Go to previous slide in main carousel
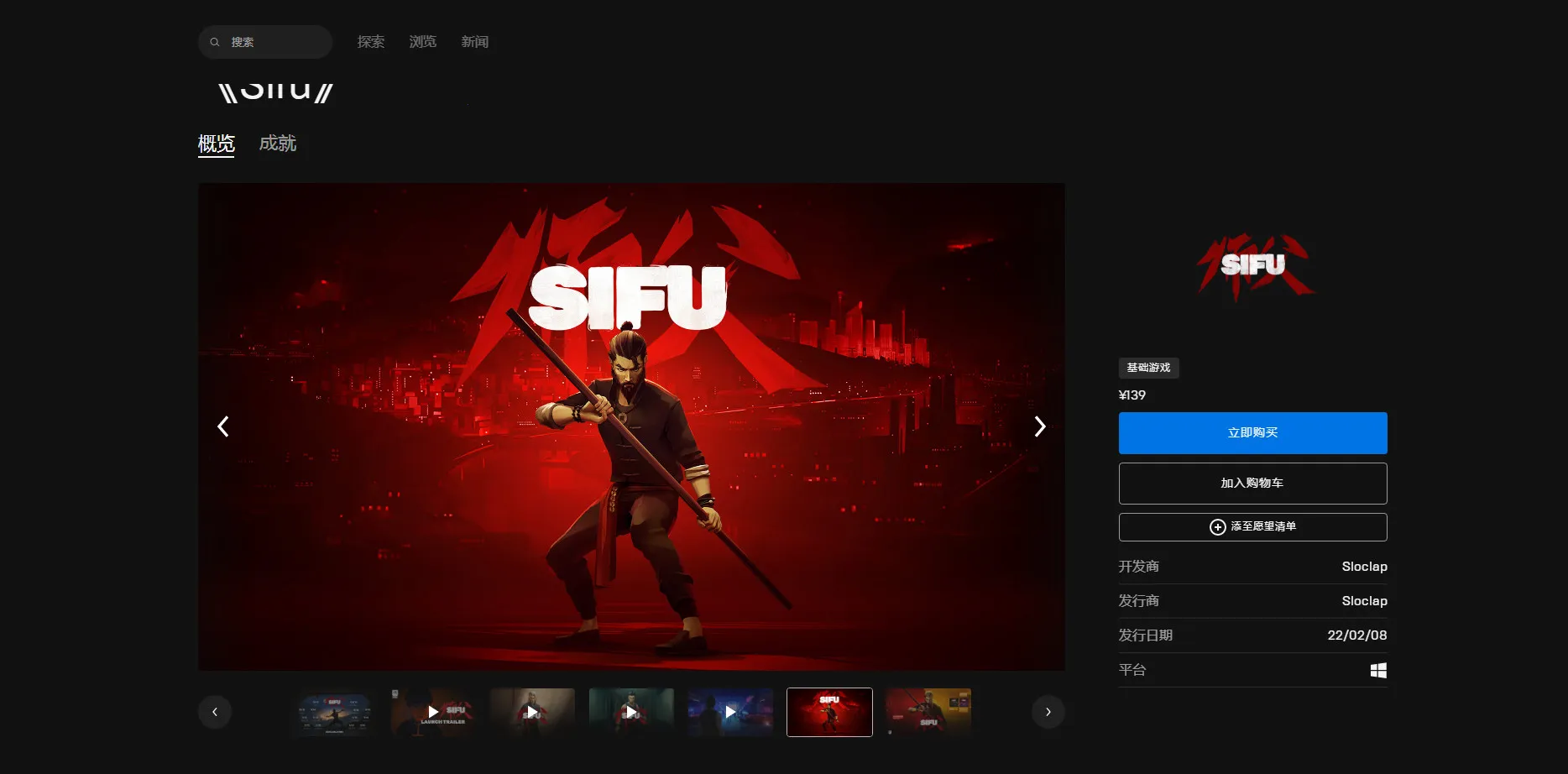 click(x=223, y=426)
